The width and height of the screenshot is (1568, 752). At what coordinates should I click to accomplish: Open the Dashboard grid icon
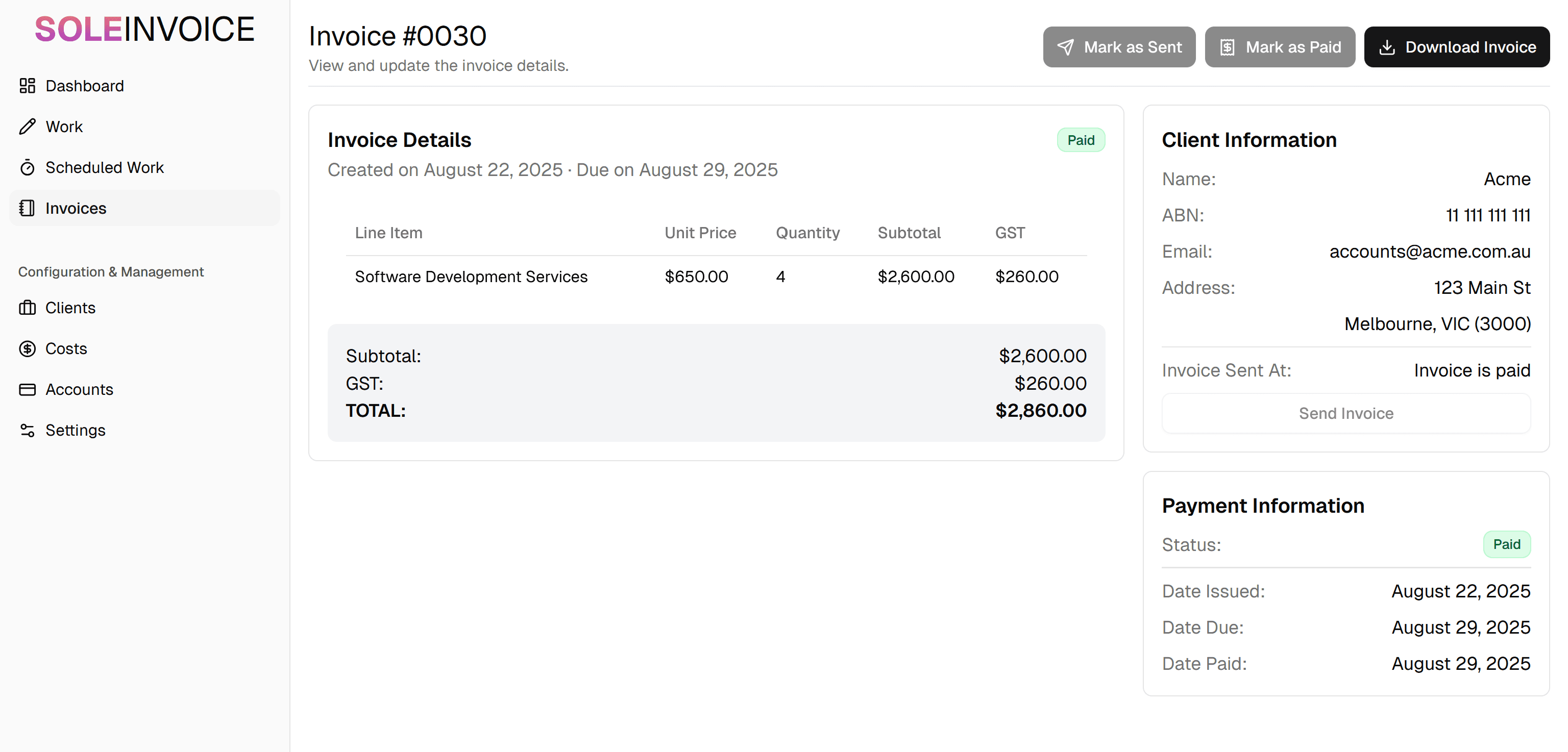tap(28, 86)
